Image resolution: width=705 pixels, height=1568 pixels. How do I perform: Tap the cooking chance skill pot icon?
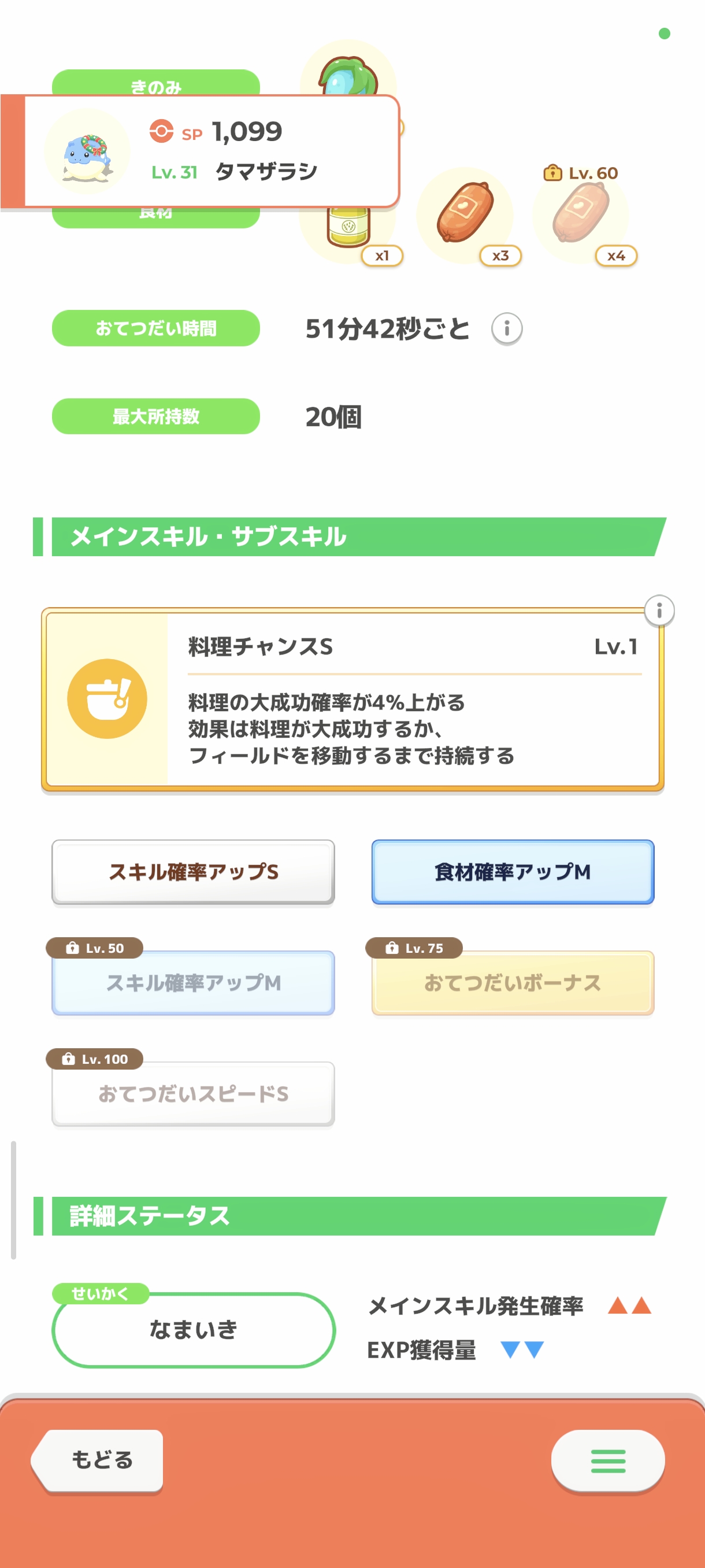click(107, 699)
